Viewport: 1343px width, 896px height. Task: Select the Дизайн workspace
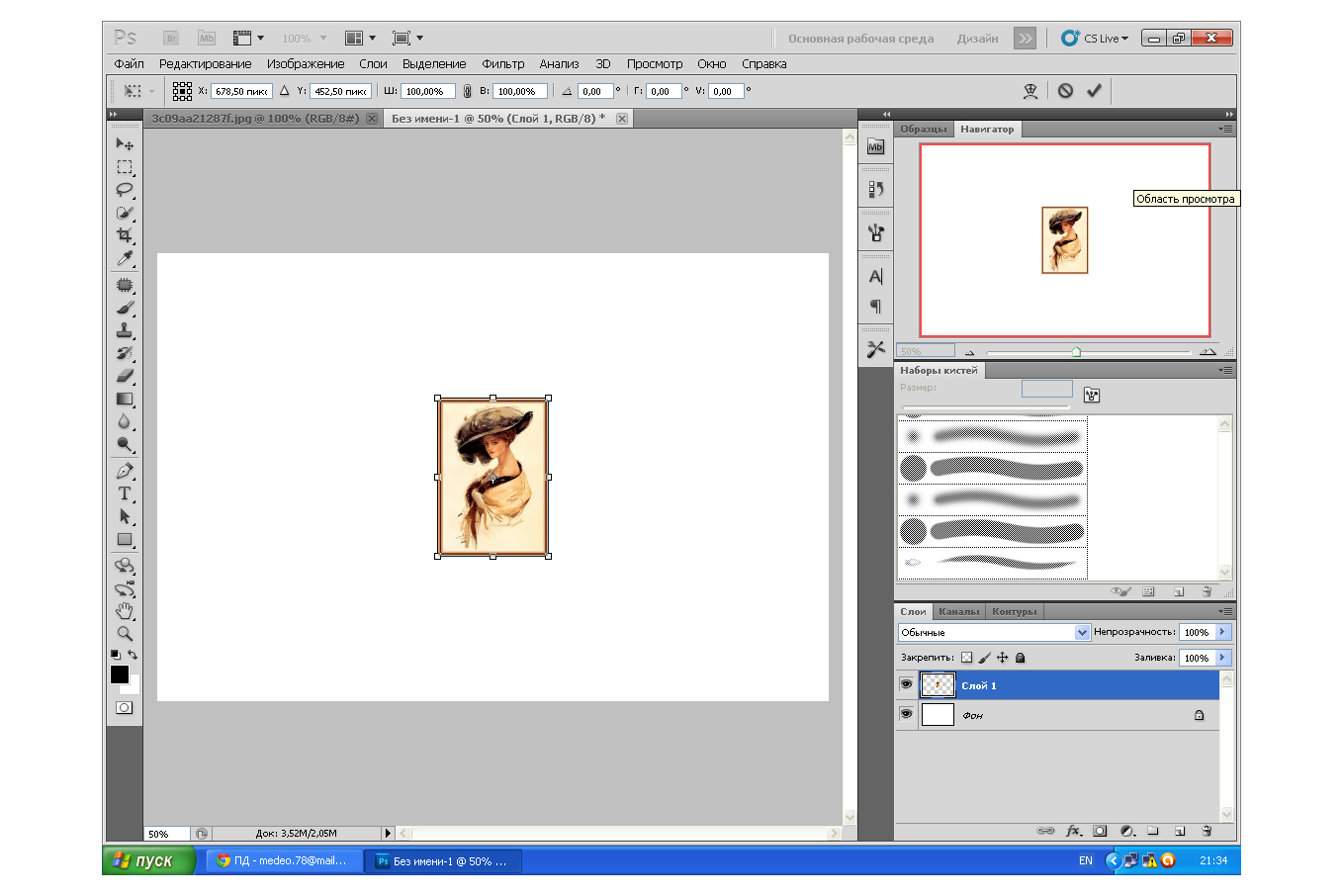click(977, 39)
